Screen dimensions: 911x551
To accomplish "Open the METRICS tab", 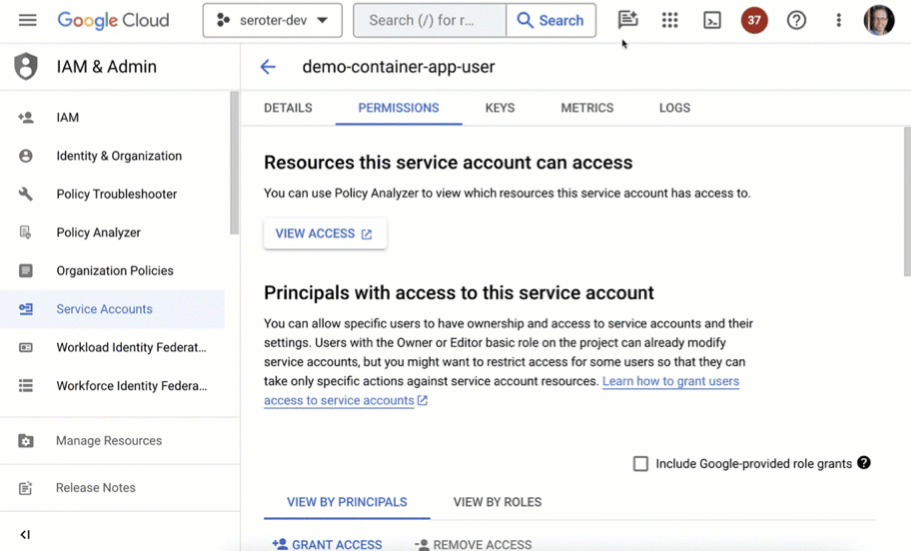I will (587, 108).
